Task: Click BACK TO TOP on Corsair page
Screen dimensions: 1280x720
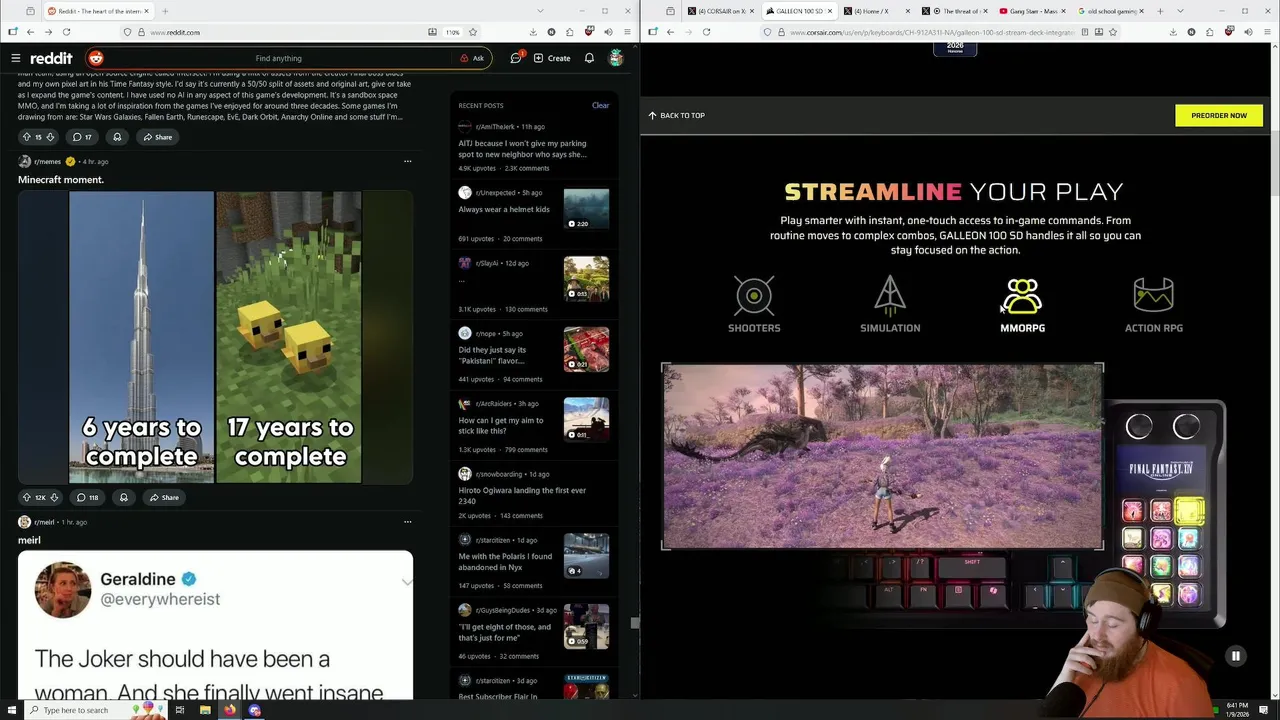Action: coord(676,115)
